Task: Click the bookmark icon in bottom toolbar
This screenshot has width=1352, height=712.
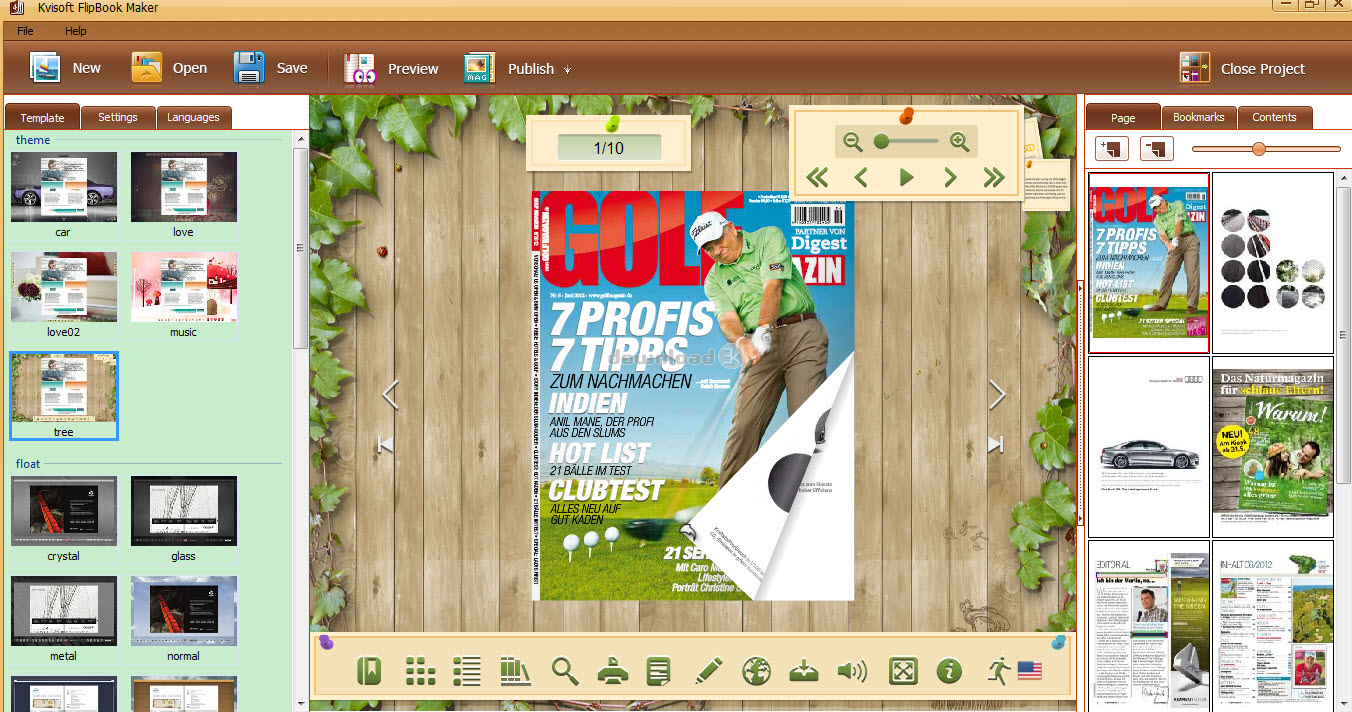Action: [369, 671]
